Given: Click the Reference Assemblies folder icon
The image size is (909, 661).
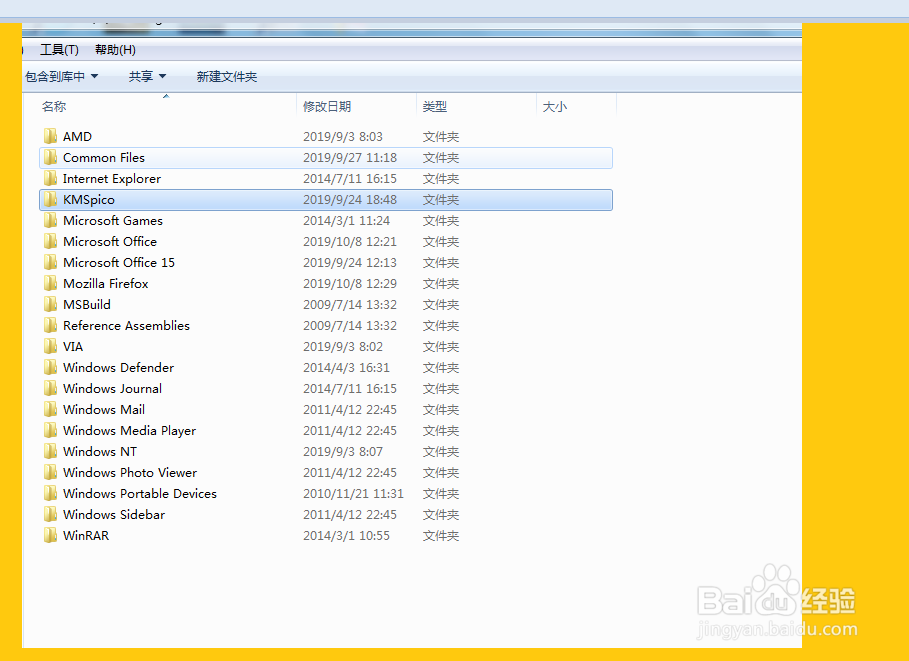Looking at the screenshot, I should coord(50,325).
